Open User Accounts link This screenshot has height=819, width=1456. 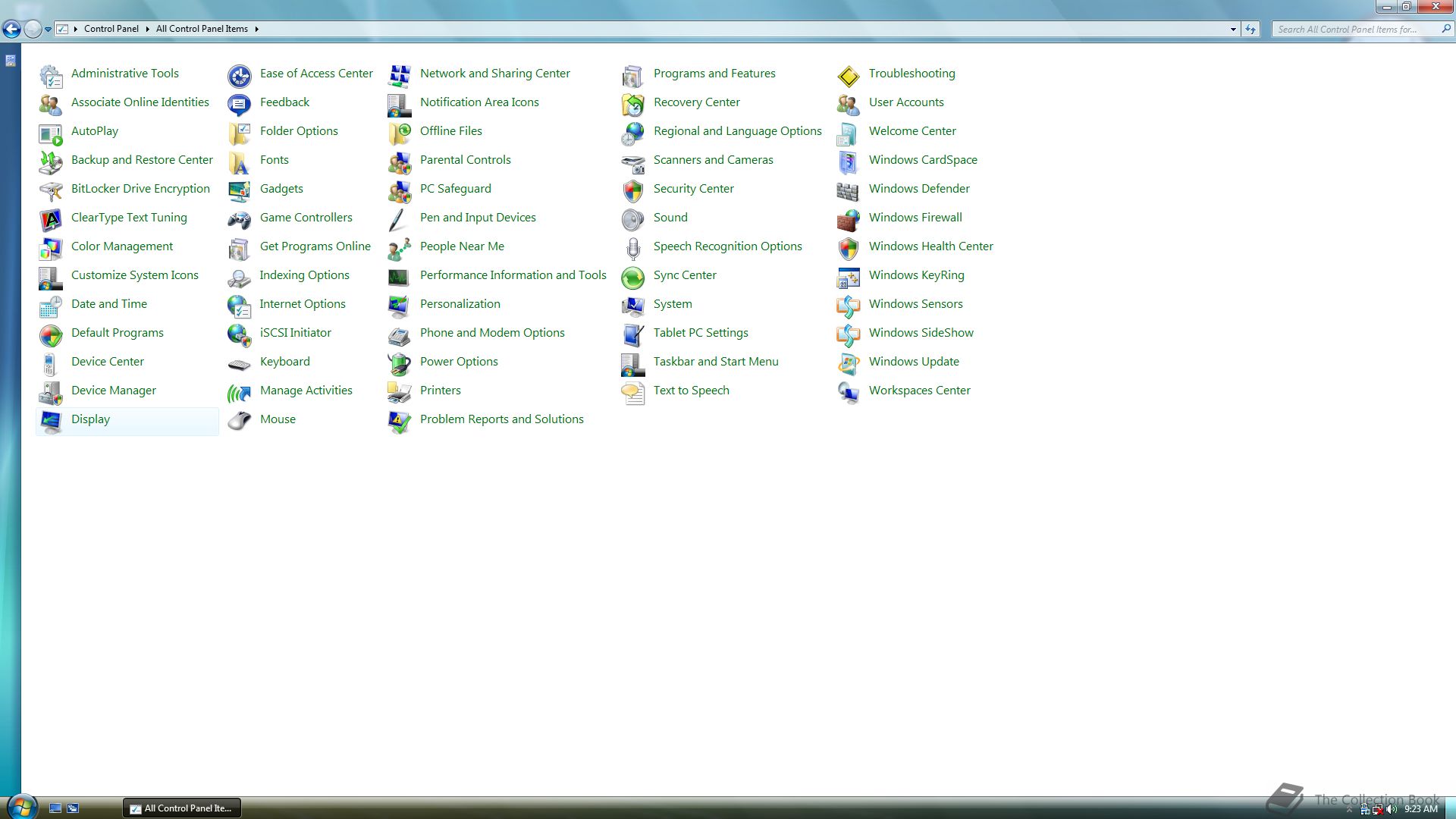point(906,102)
